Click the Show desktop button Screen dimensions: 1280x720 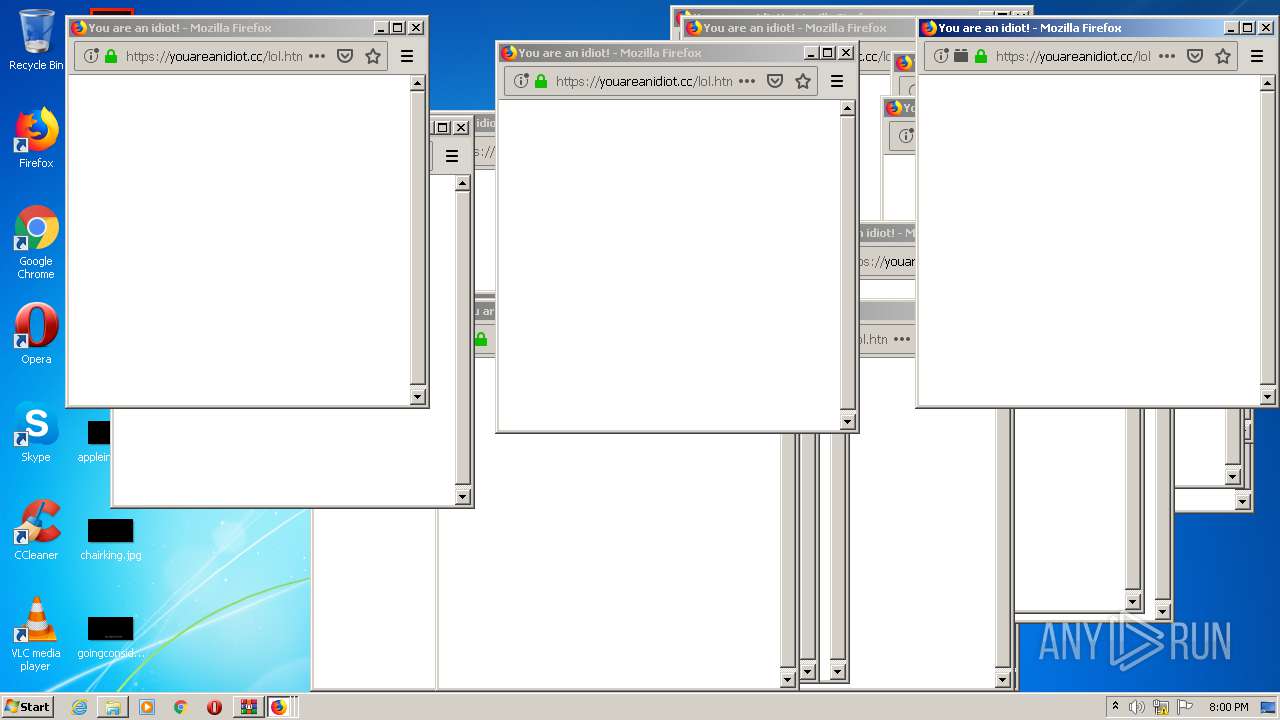(1270, 707)
